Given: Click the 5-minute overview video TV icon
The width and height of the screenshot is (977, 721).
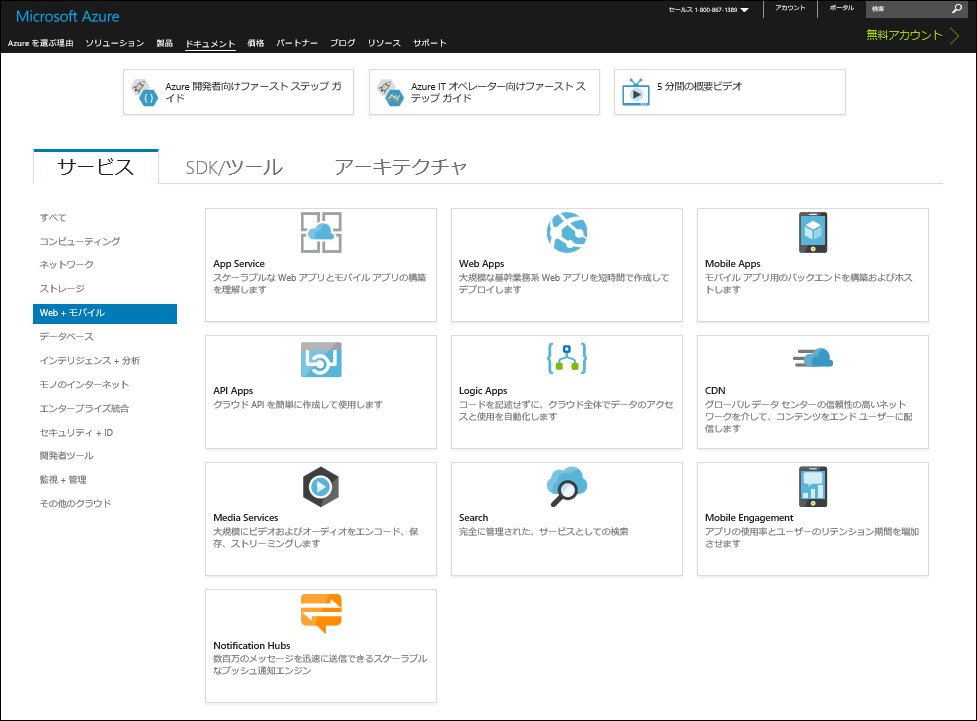Looking at the screenshot, I should point(636,92).
